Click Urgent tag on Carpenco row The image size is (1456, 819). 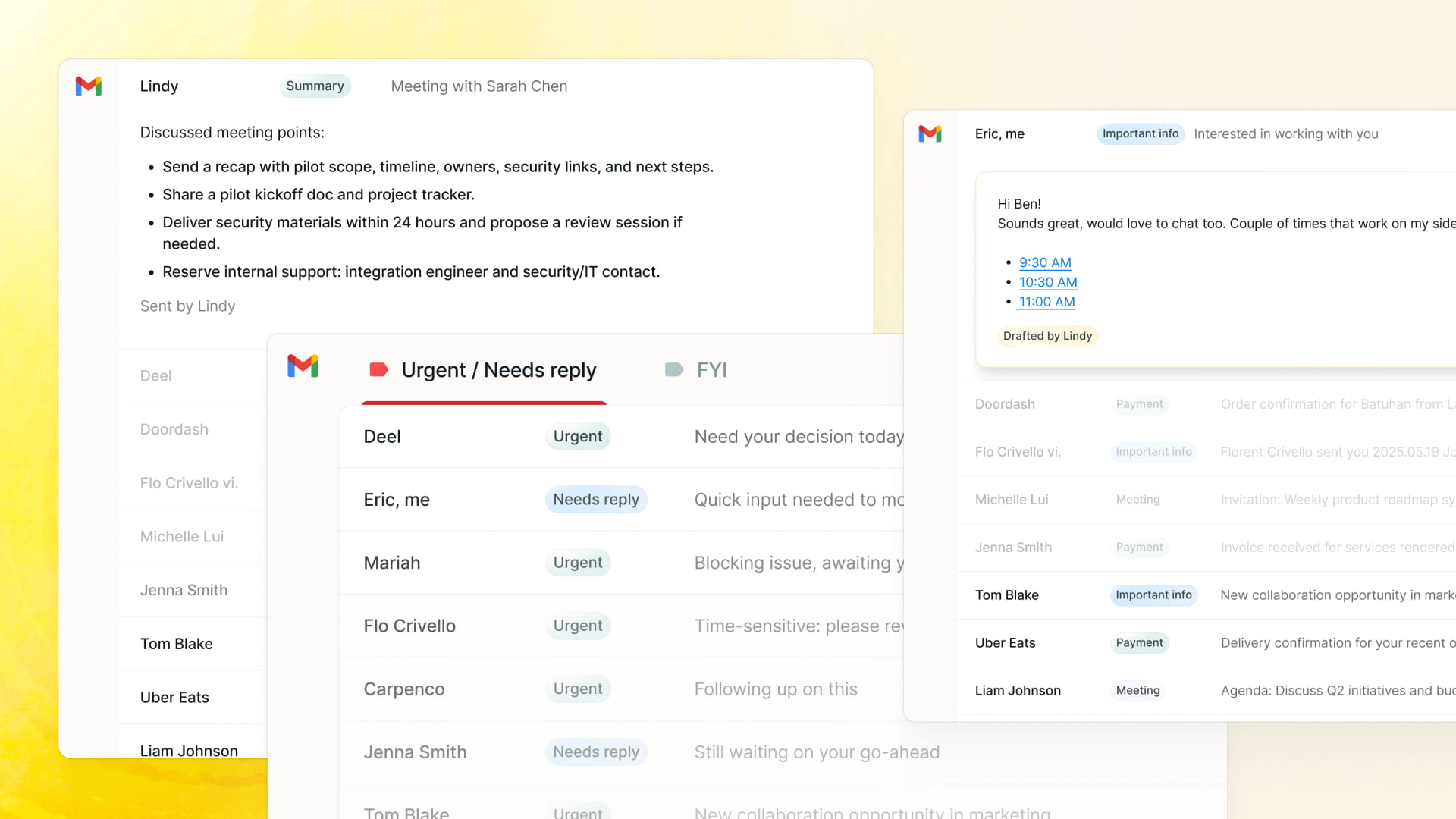pyautogui.click(x=578, y=689)
